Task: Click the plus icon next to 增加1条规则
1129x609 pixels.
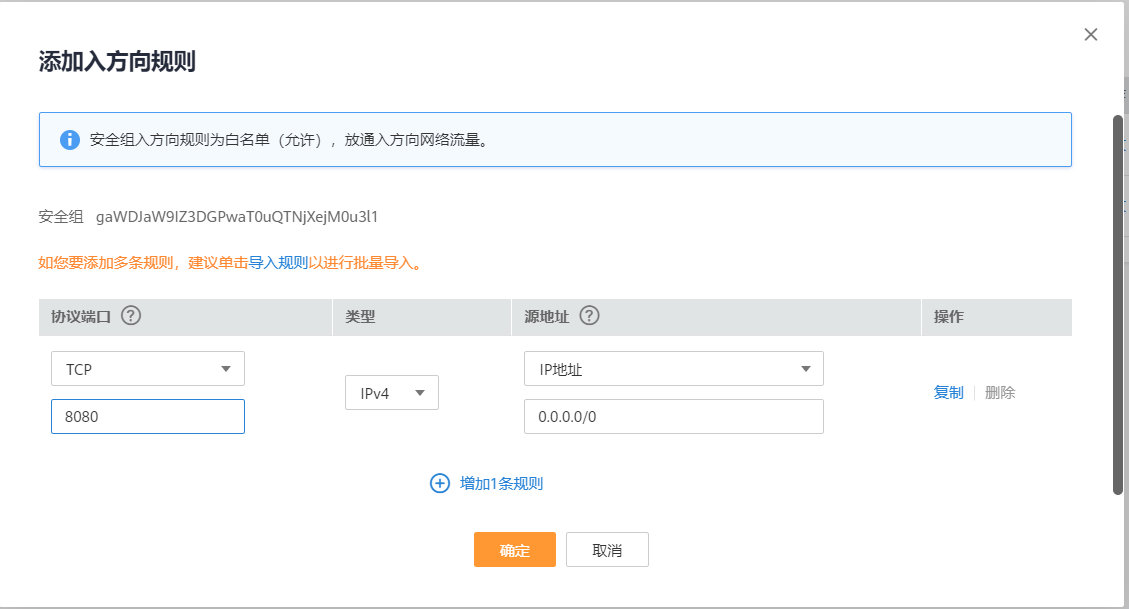Action: pyautogui.click(x=440, y=483)
